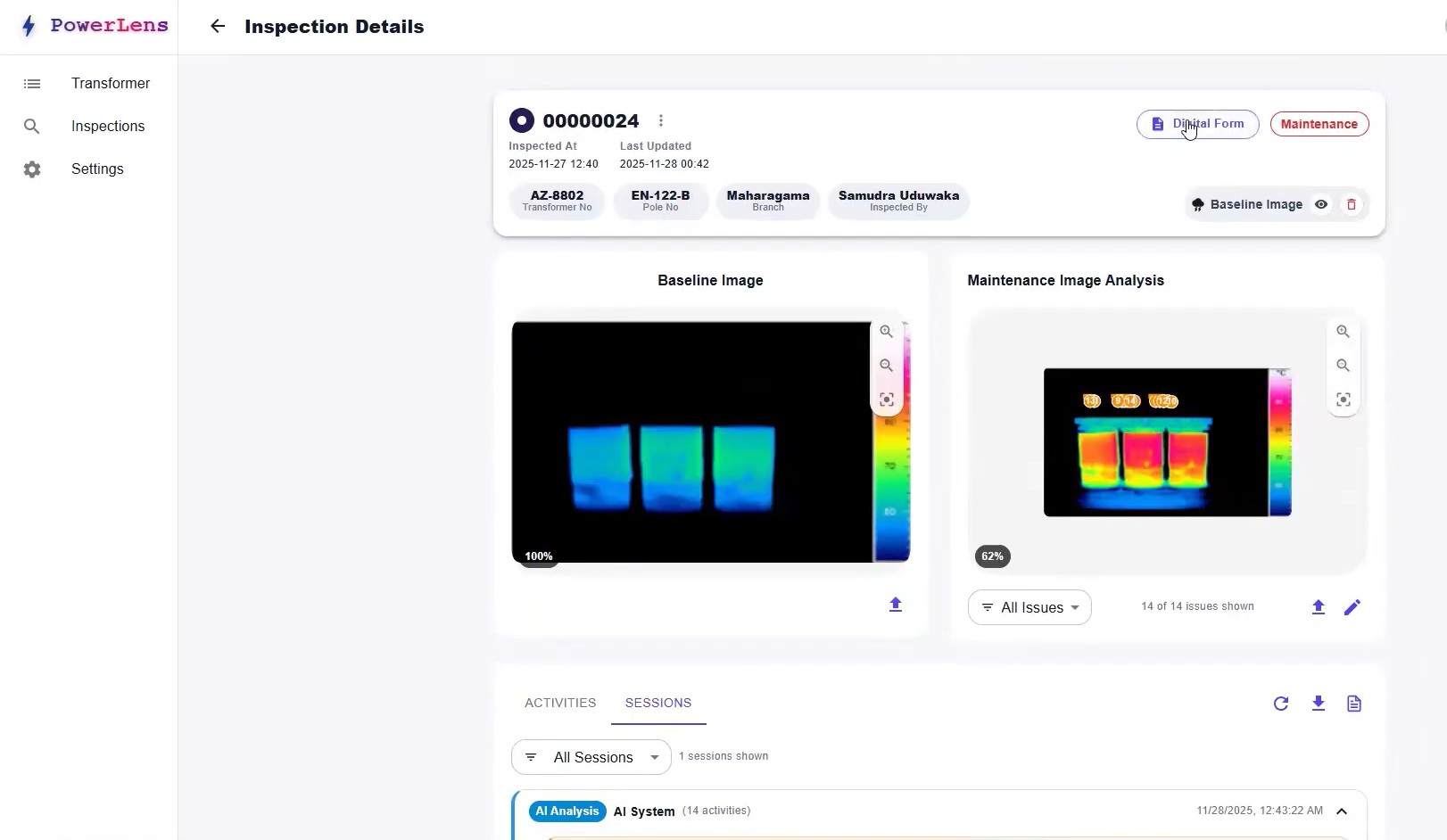The image size is (1447, 840).
Task: Reset view of the maintenance image
Action: point(1343,399)
